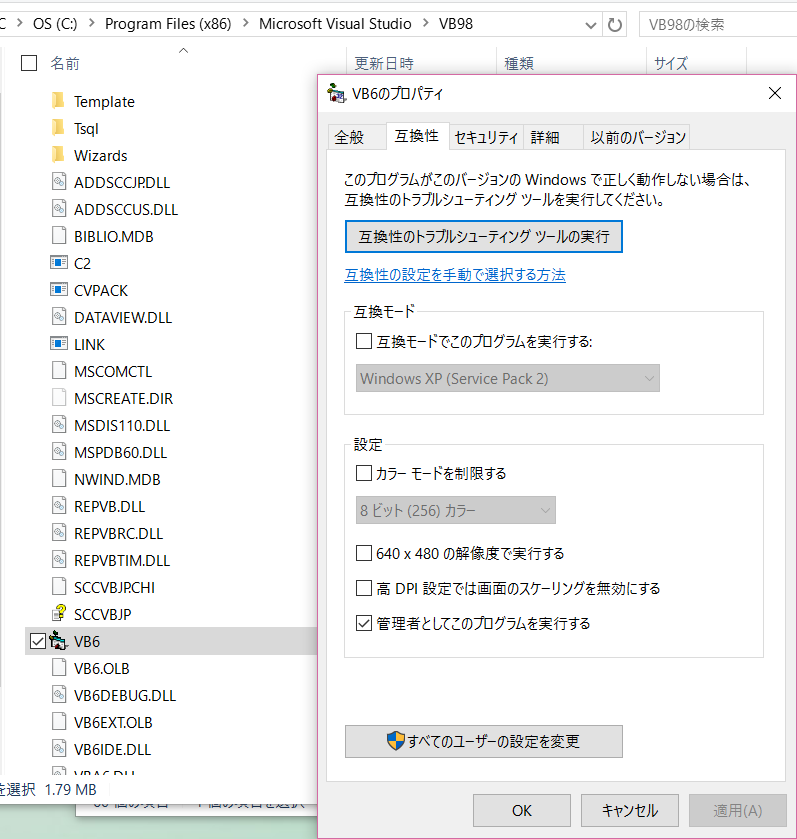
Task: Click the NWIND.MDB file icon
Action: coord(59,479)
